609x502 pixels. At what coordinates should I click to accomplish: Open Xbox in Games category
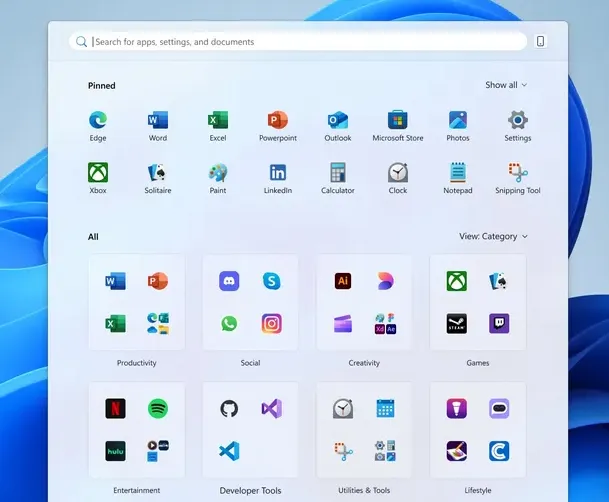tap(457, 281)
